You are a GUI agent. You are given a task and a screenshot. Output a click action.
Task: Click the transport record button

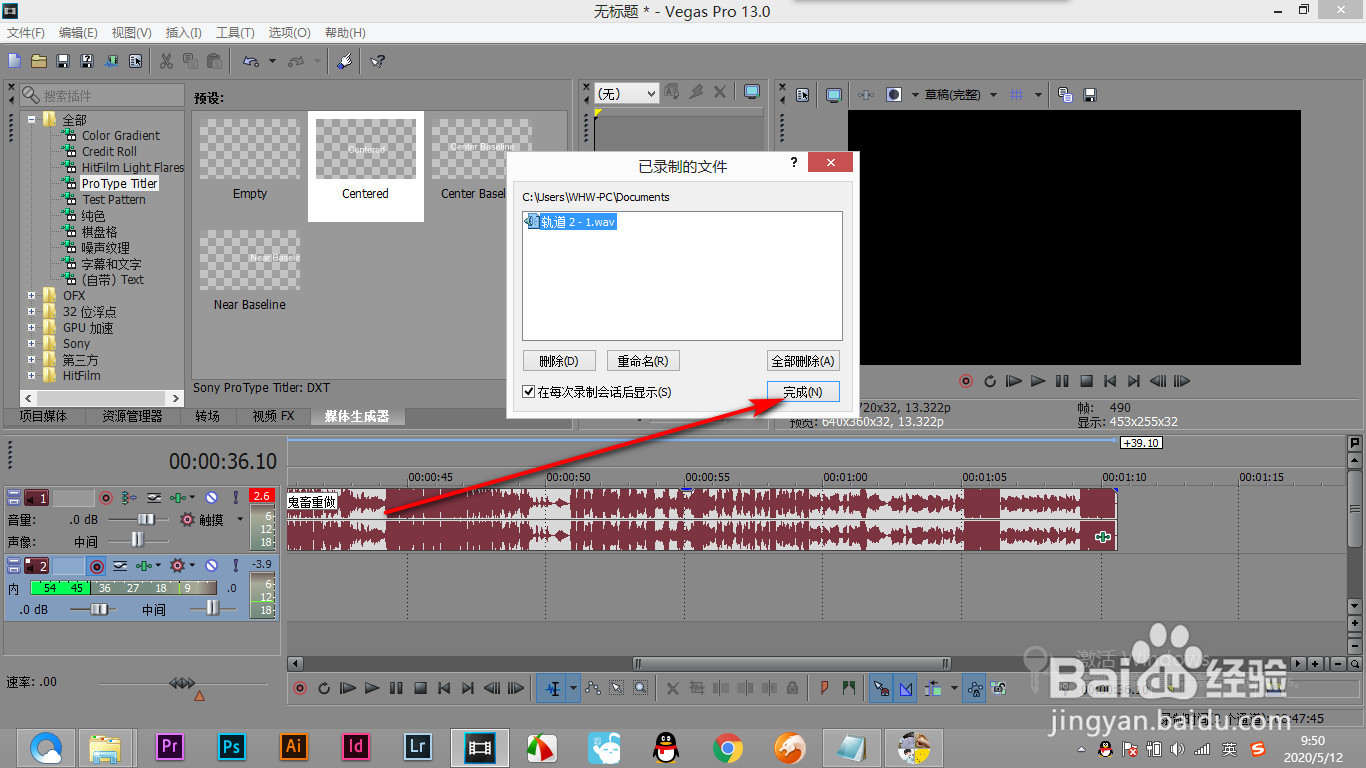click(300, 688)
